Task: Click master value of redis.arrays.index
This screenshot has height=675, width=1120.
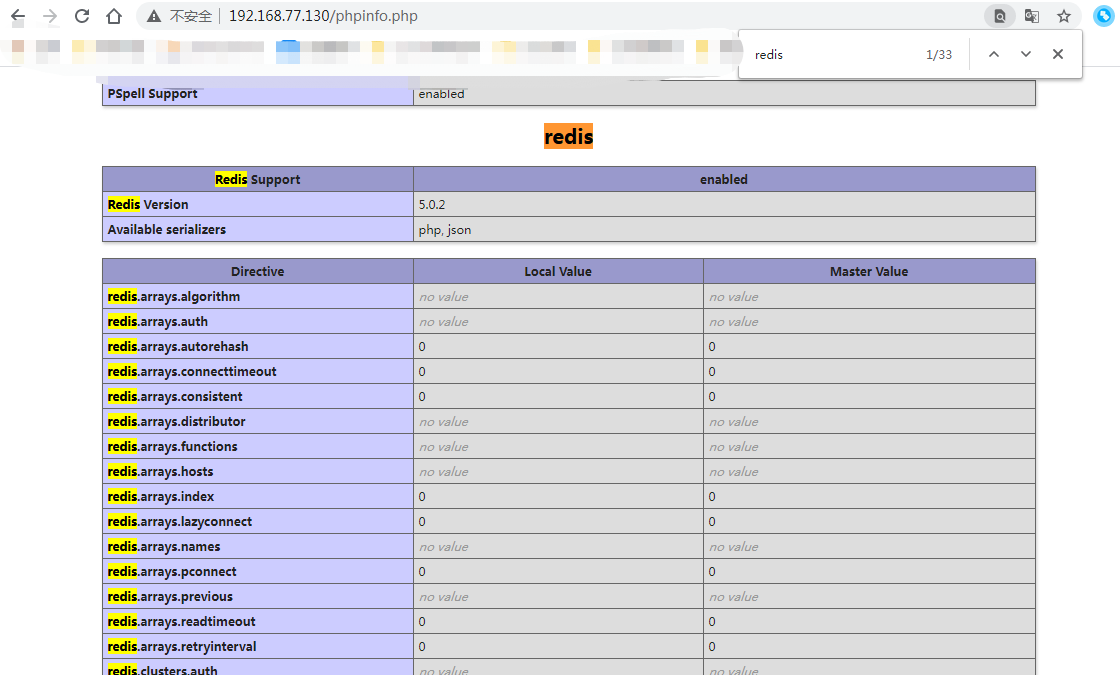Action: 712,496
